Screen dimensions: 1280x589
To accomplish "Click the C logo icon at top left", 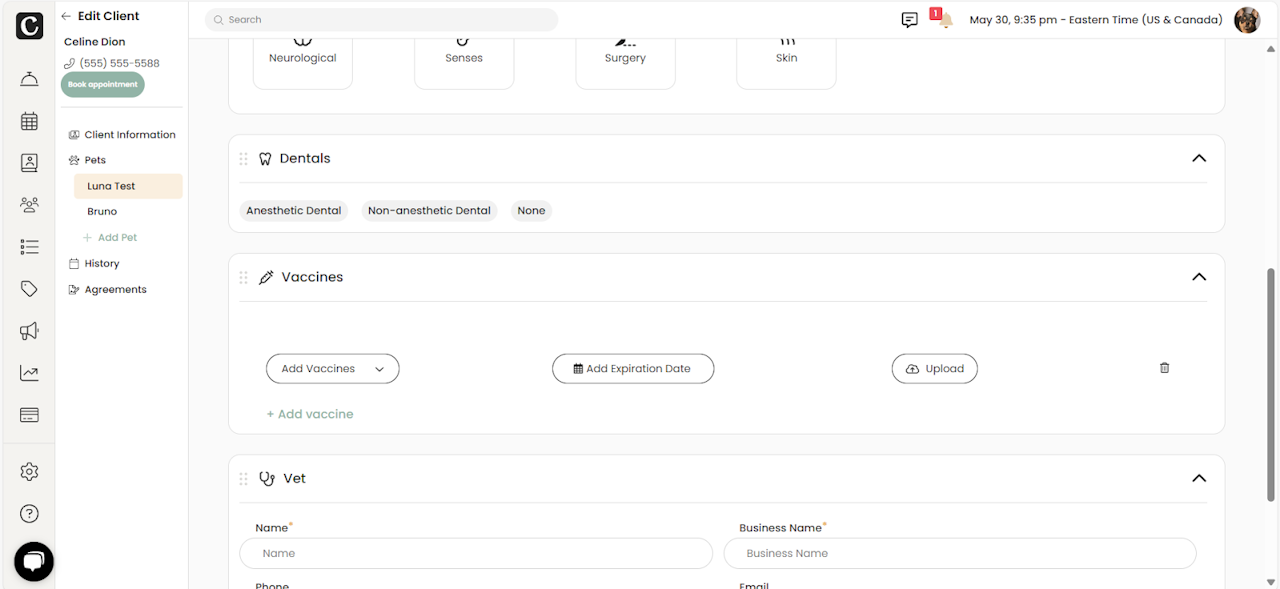I will click(29, 27).
